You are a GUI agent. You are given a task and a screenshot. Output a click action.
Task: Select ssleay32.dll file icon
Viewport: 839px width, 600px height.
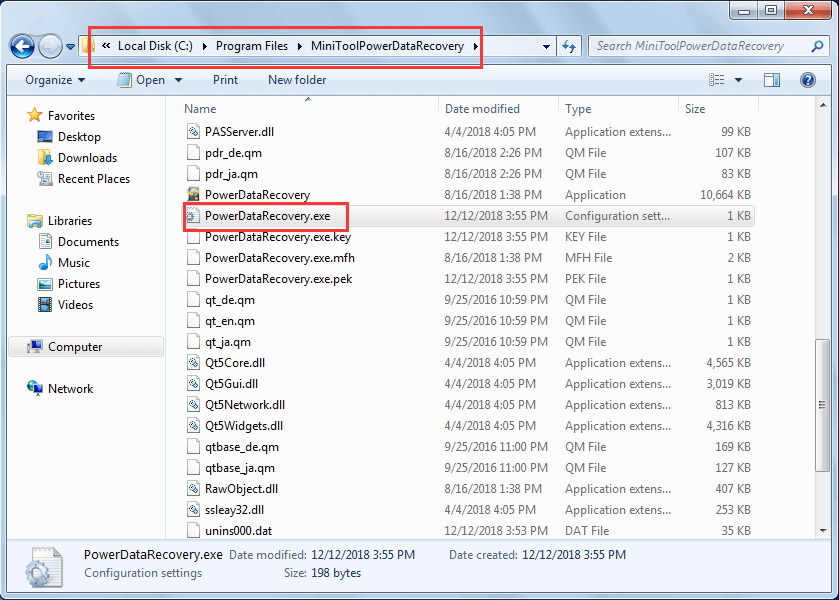pyautogui.click(x=193, y=510)
